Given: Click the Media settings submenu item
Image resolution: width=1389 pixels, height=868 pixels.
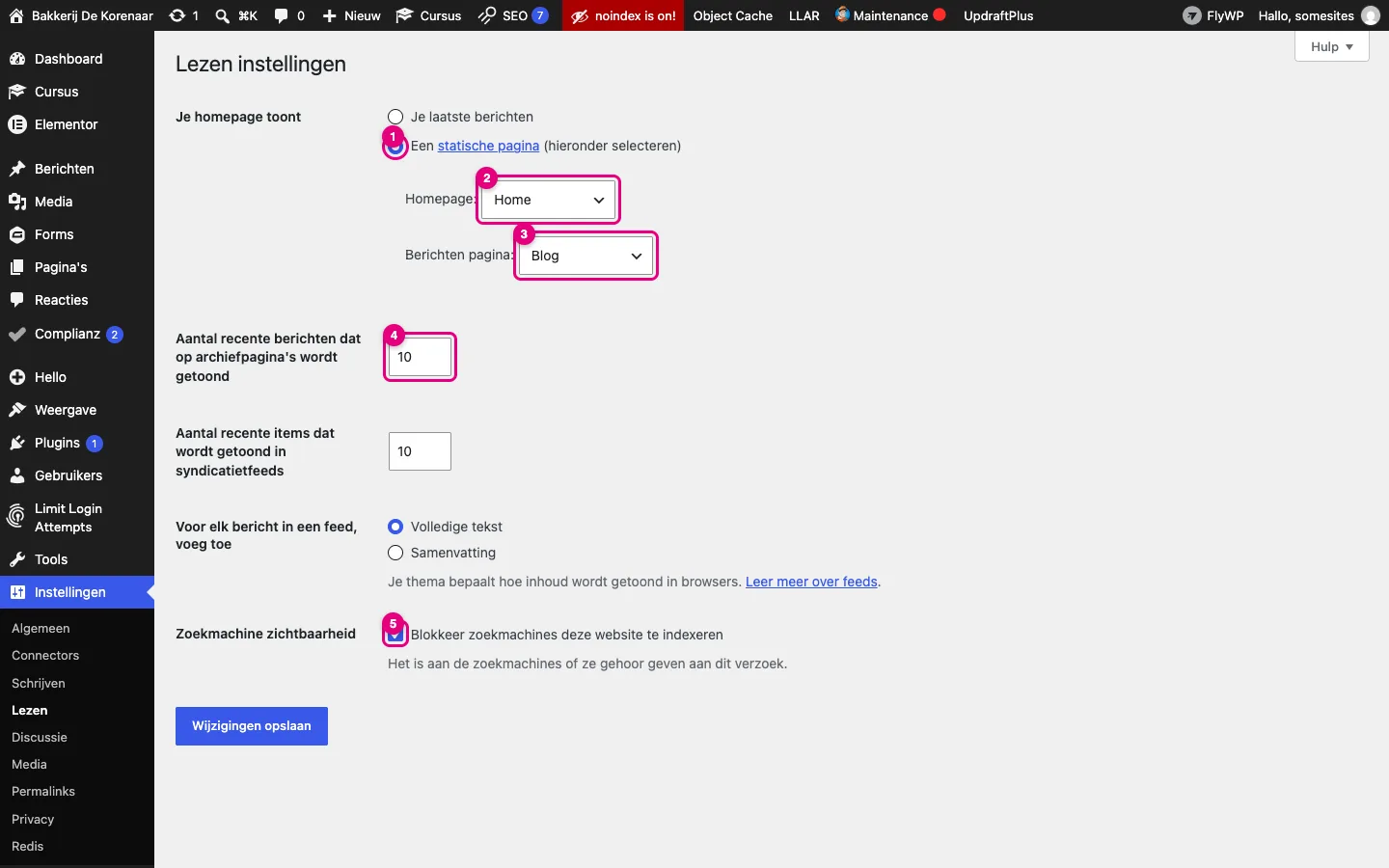Looking at the screenshot, I should [x=29, y=764].
